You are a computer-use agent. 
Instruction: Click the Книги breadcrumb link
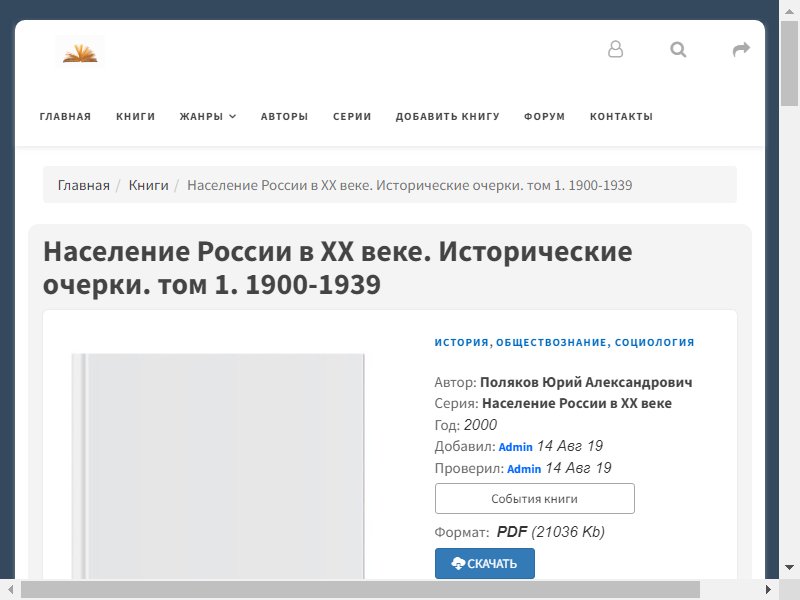coord(148,185)
